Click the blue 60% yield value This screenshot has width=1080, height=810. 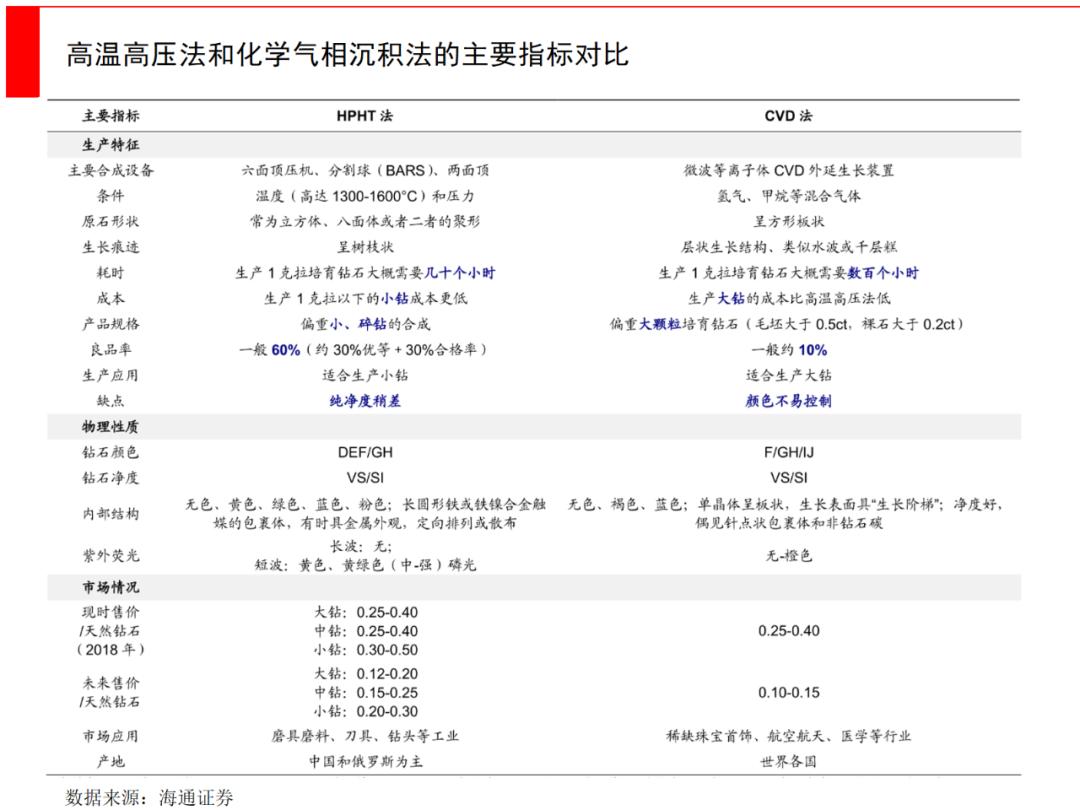click(x=285, y=350)
